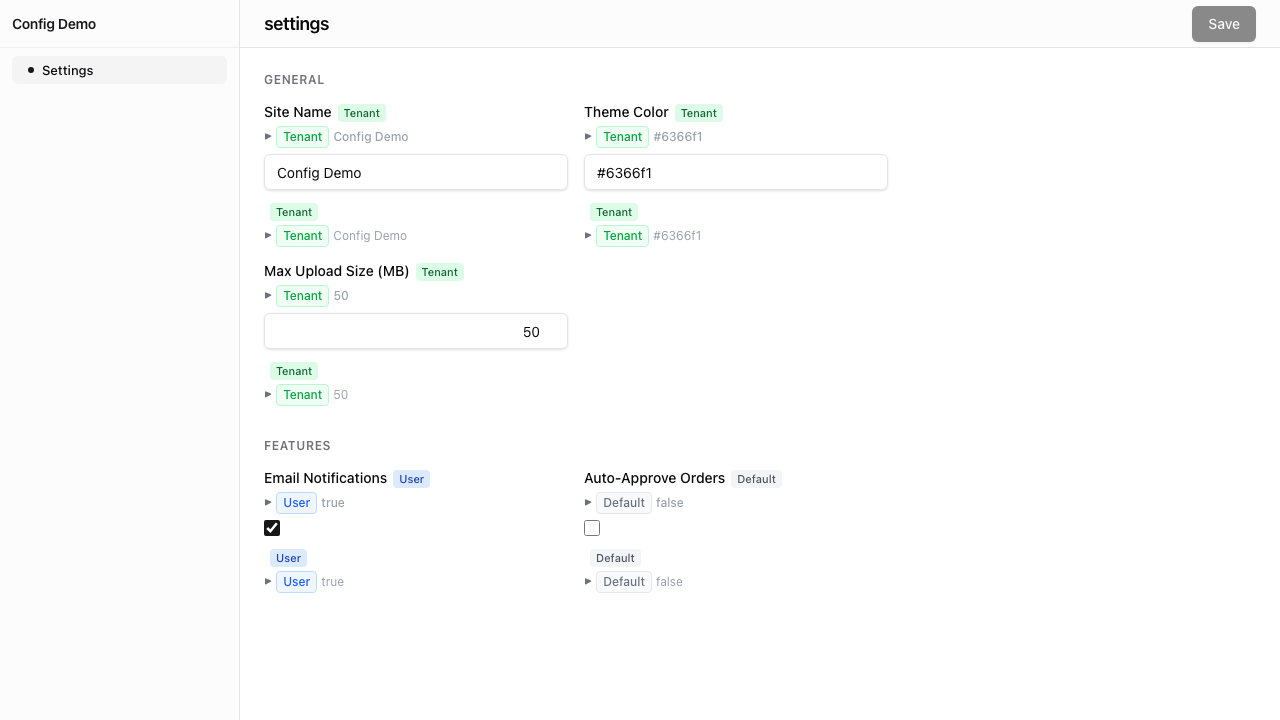Expand the Default triangle below Auto-Approve checkbox

tap(588, 581)
